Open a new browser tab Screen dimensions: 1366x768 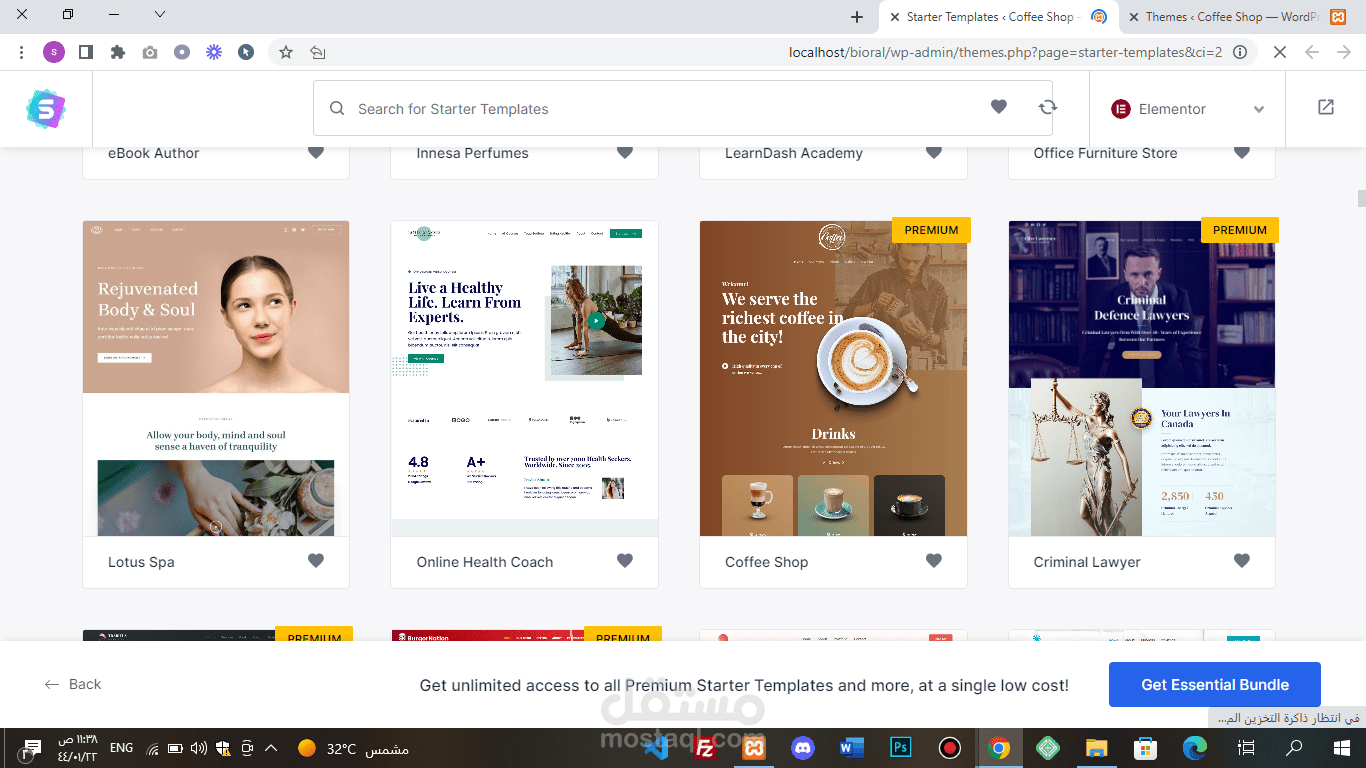857,17
